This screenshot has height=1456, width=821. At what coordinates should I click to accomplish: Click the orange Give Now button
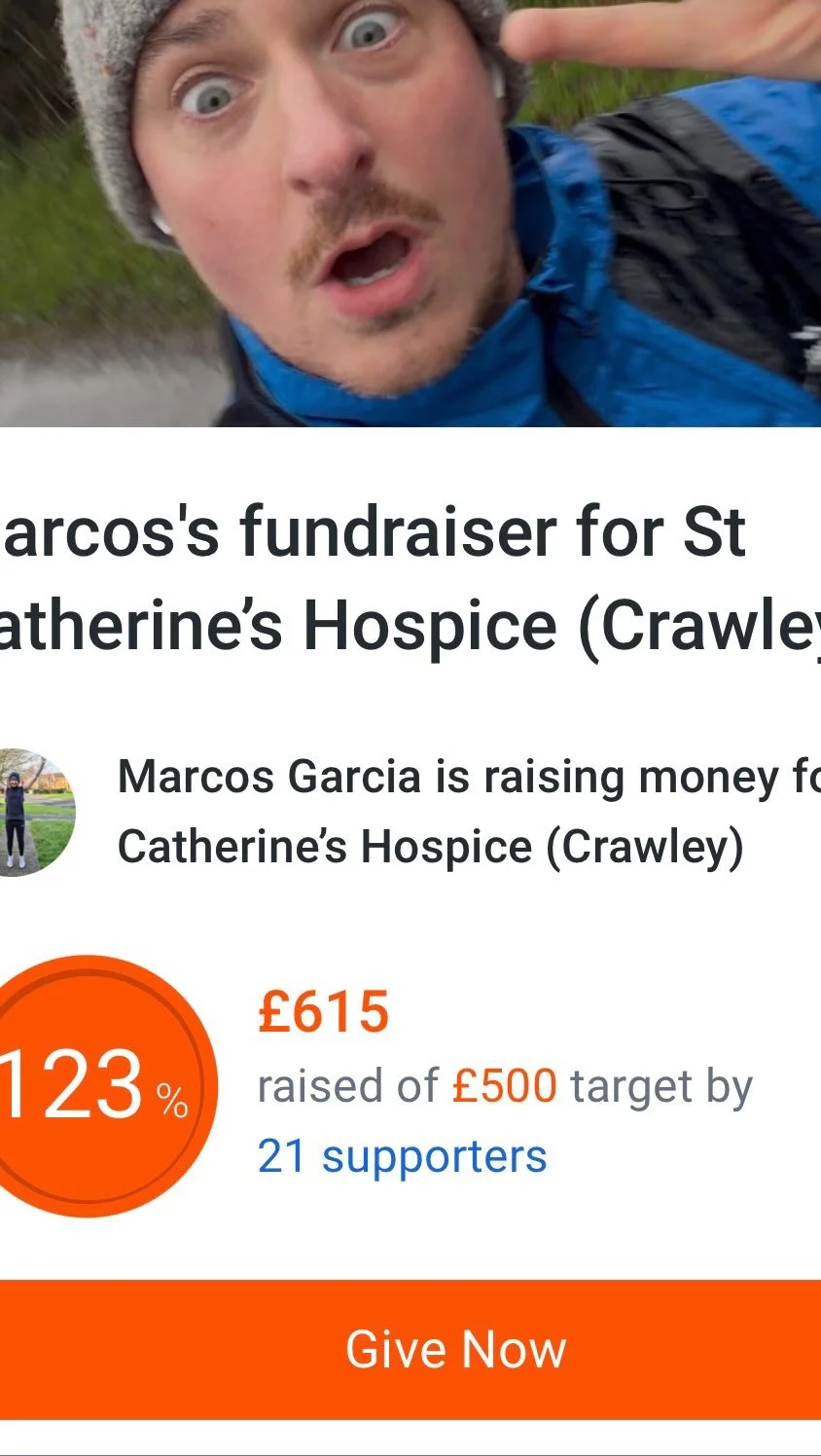point(410,1349)
